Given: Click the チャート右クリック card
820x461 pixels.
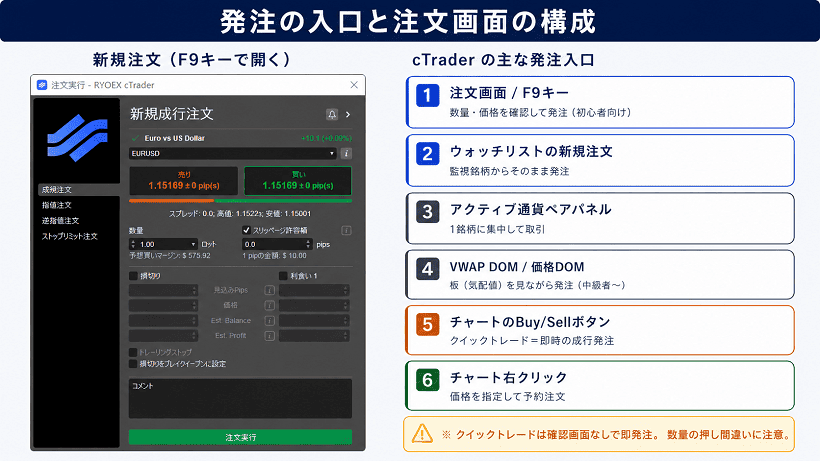Looking at the screenshot, I should tap(600, 386).
